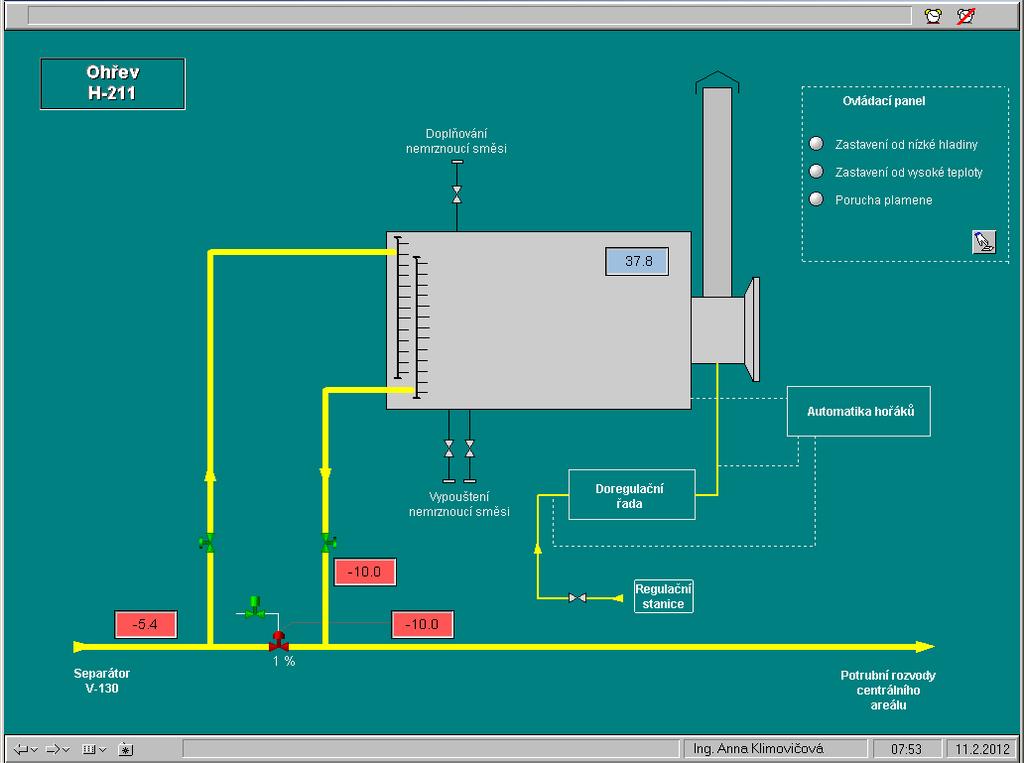This screenshot has height=763, width=1024.
Task: Click the alarm clock icon in top bar
Action: point(933,16)
